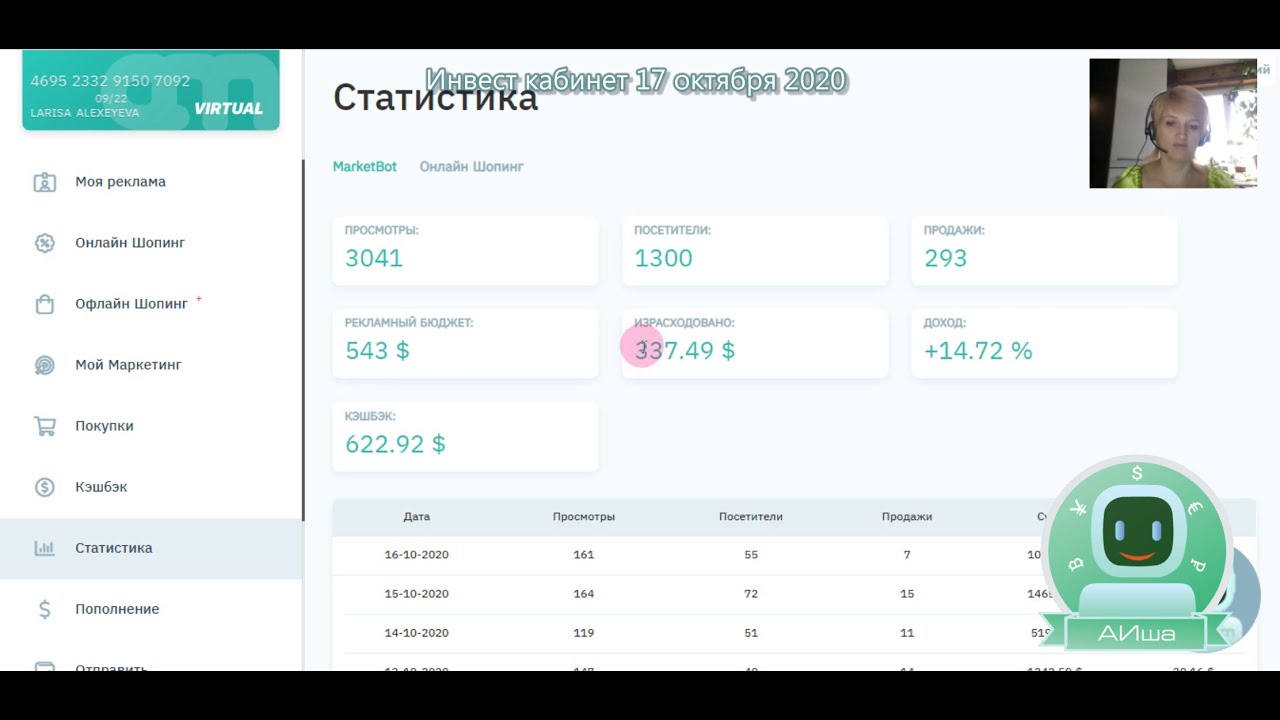Click the Посетители column header
The image size is (1280, 720).
pyautogui.click(x=751, y=517)
